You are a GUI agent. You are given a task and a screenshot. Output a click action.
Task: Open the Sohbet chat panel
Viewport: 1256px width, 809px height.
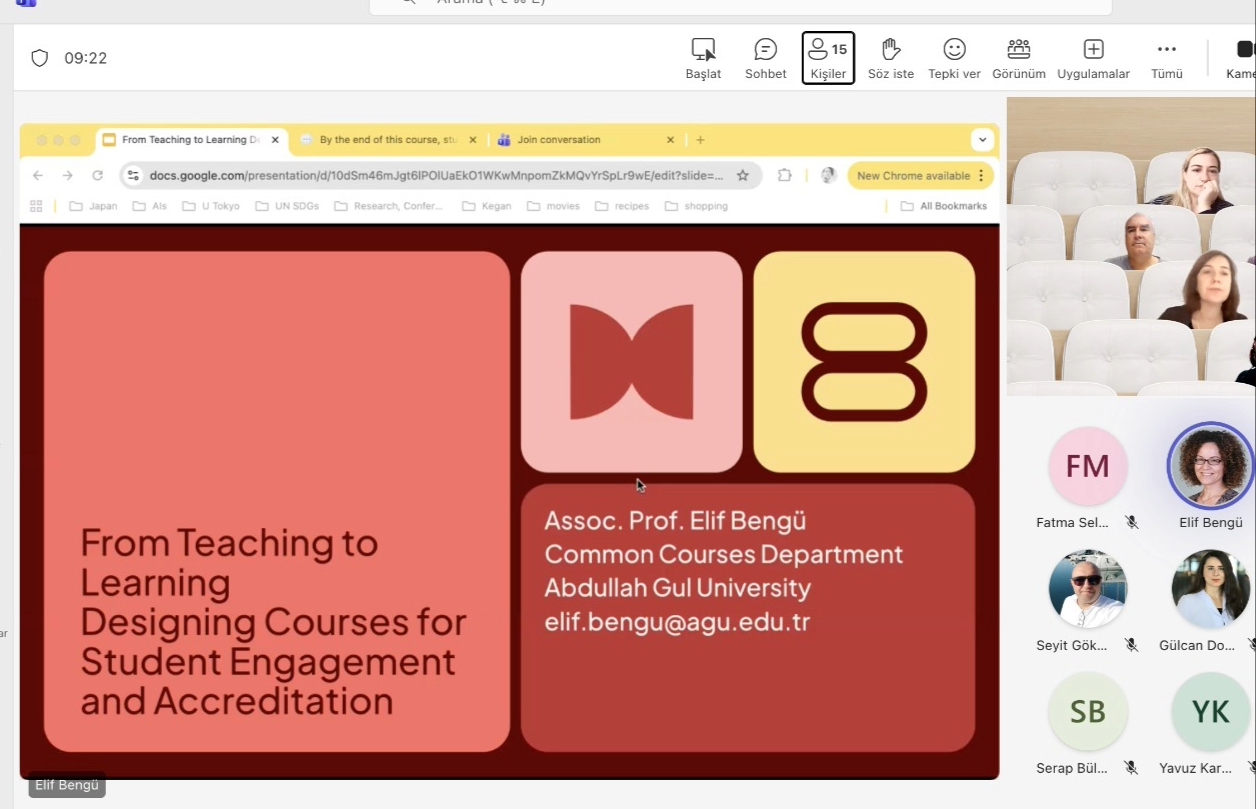[766, 59]
